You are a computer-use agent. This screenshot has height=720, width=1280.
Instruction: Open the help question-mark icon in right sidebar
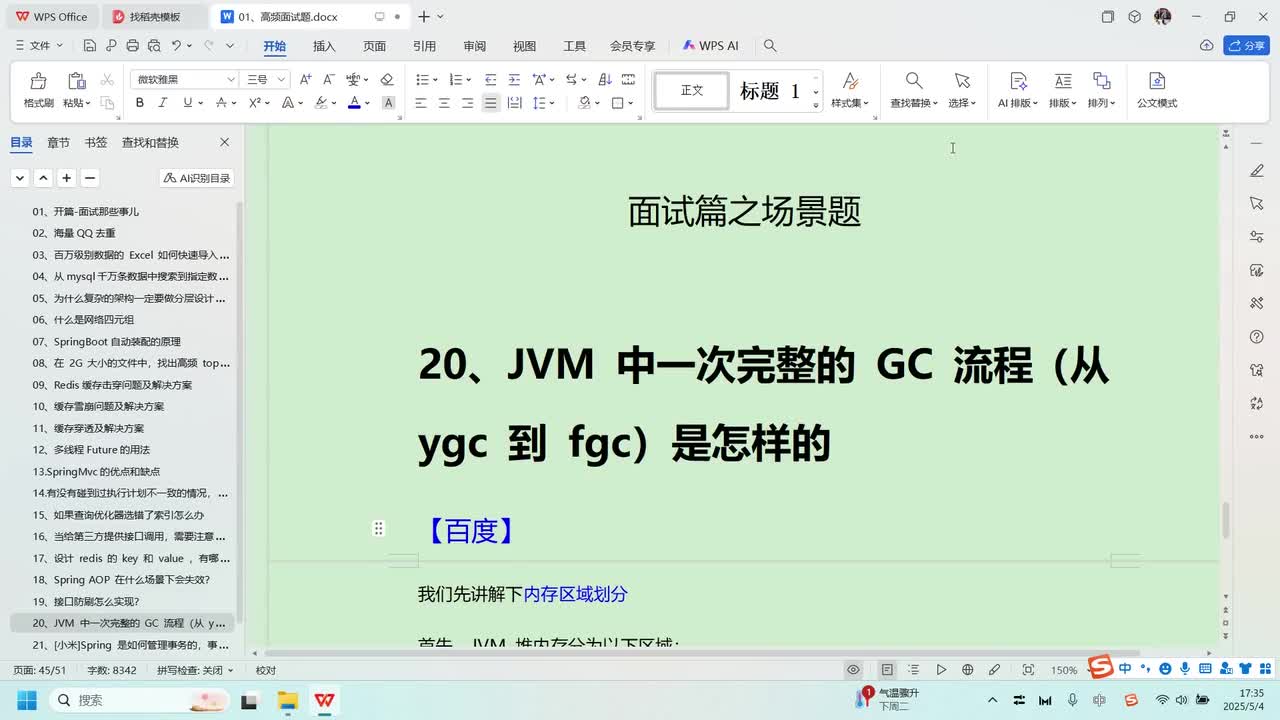point(1257,338)
